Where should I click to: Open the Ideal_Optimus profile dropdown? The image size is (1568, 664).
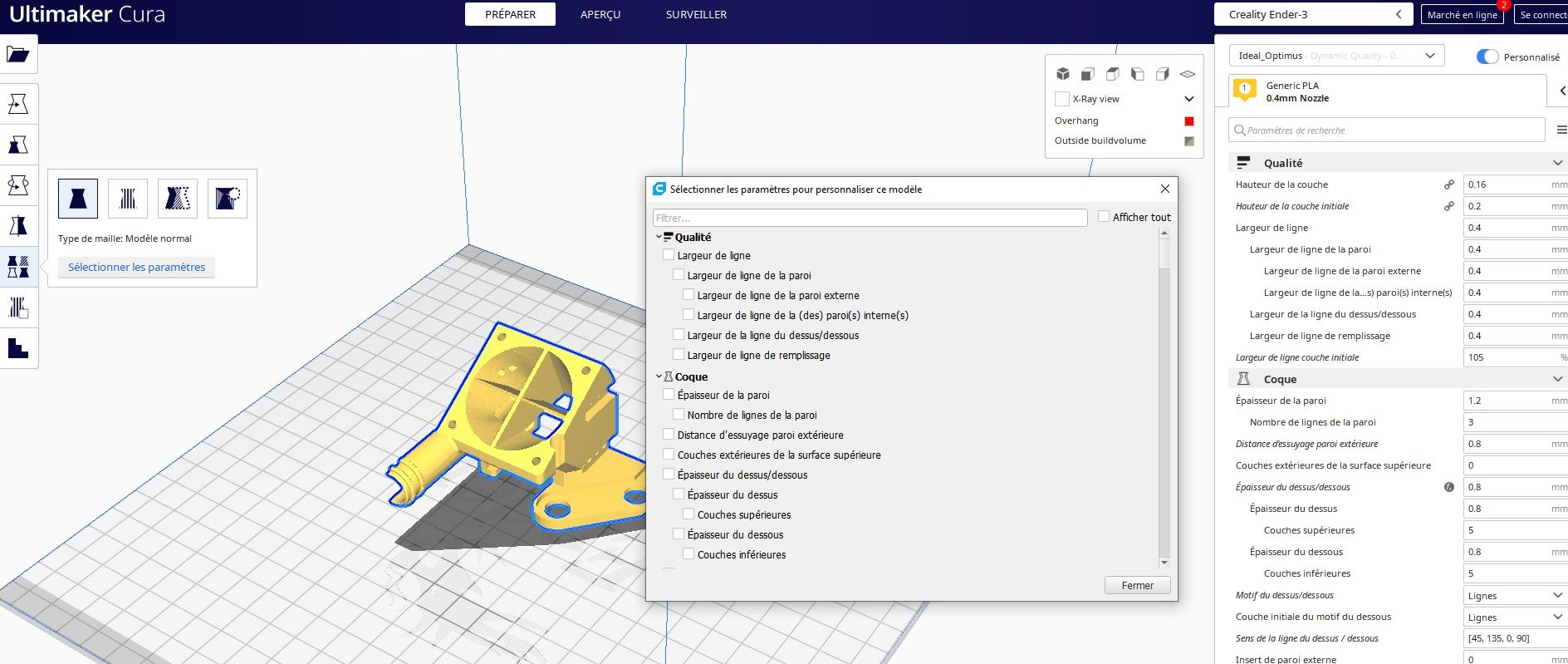point(1336,56)
